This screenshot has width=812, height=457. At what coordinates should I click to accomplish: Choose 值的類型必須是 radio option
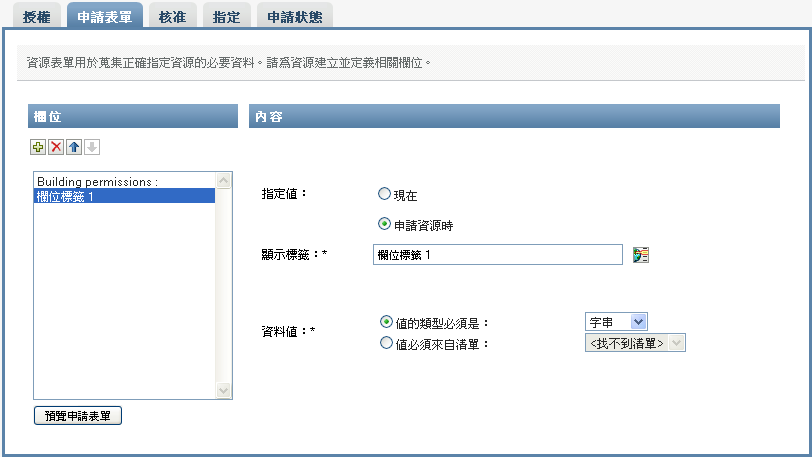pyautogui.click(x=386, y=322)
